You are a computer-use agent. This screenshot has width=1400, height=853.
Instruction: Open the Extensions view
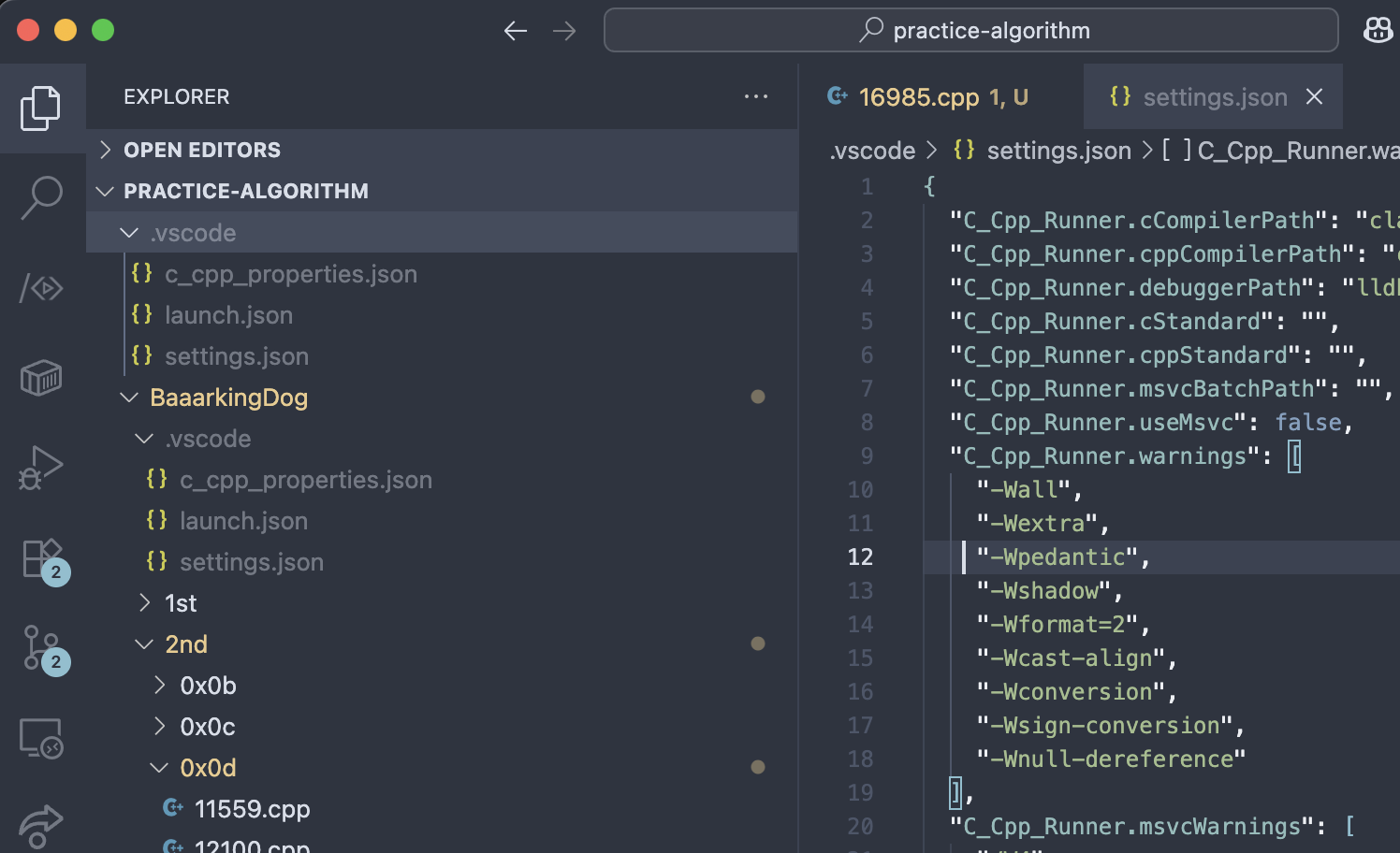[42, 558]
